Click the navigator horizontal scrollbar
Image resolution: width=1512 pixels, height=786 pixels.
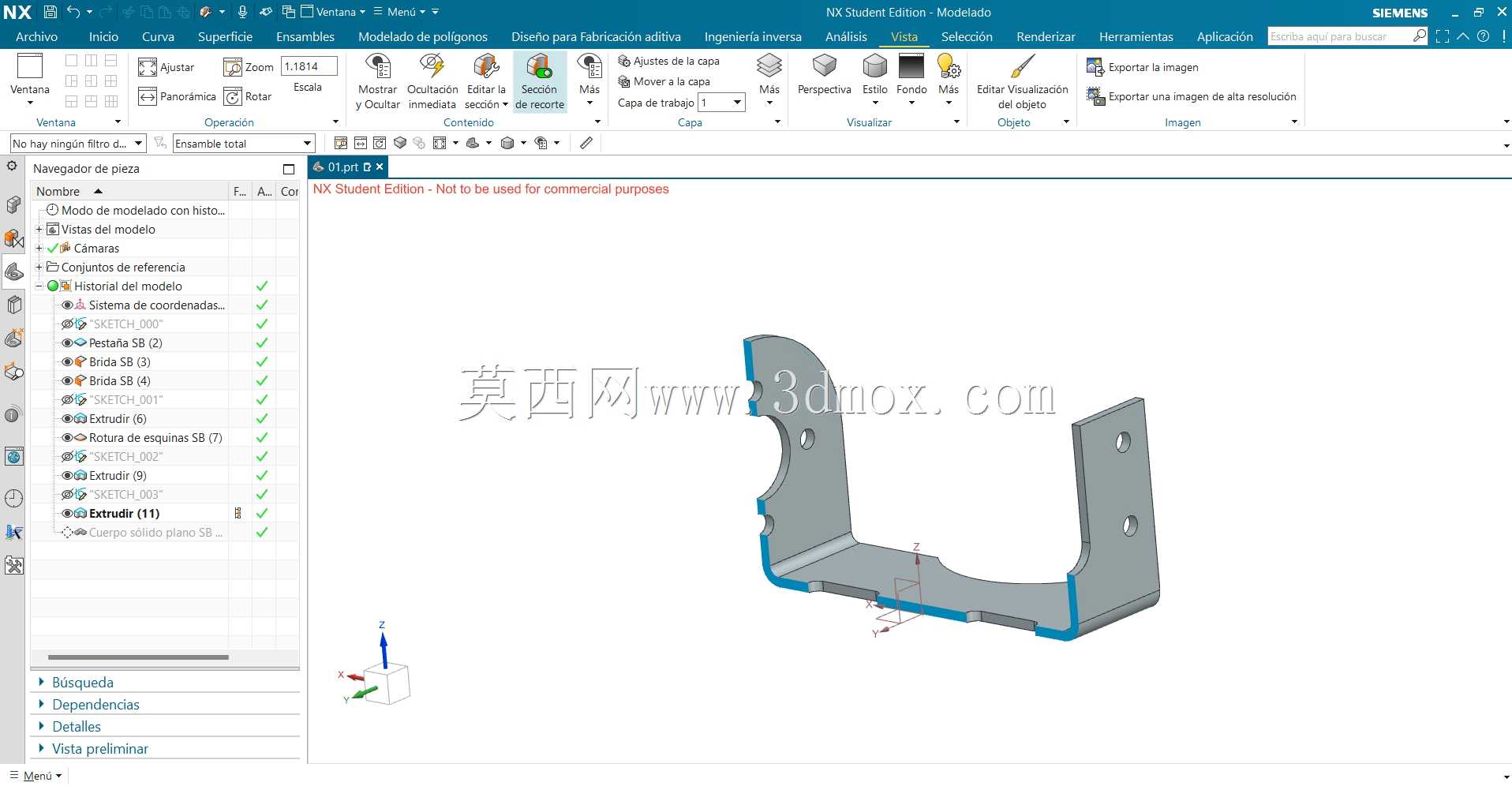point(138,657)
